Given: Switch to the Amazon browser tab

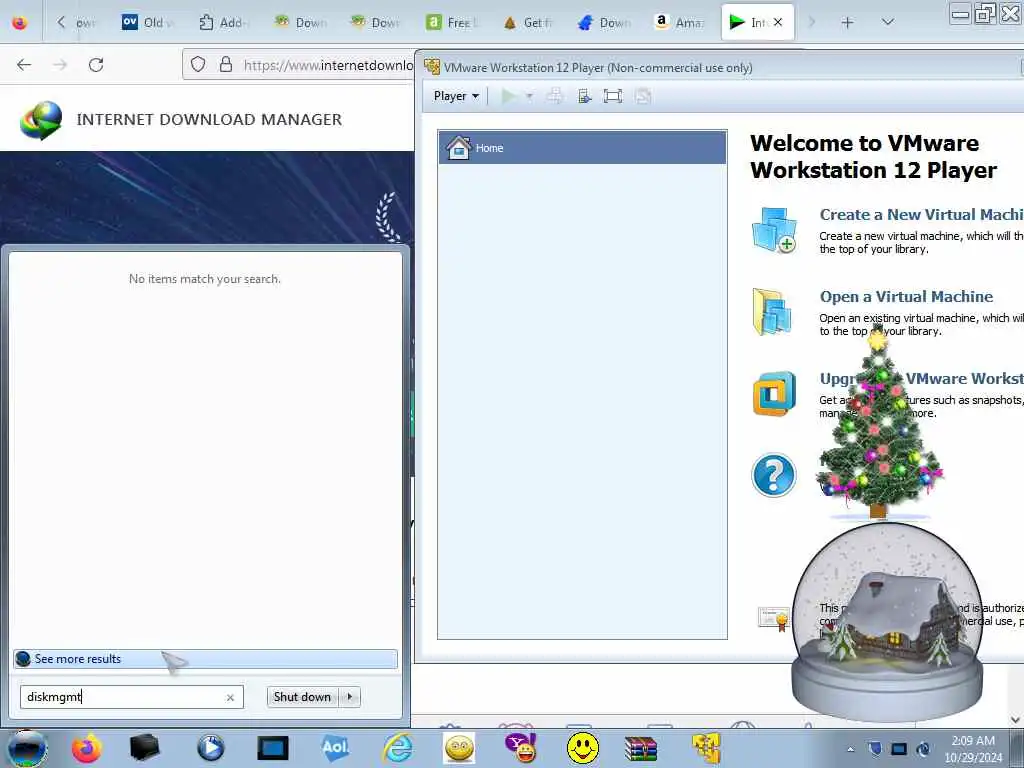Looking at the screenshot, I should (679, 22).
